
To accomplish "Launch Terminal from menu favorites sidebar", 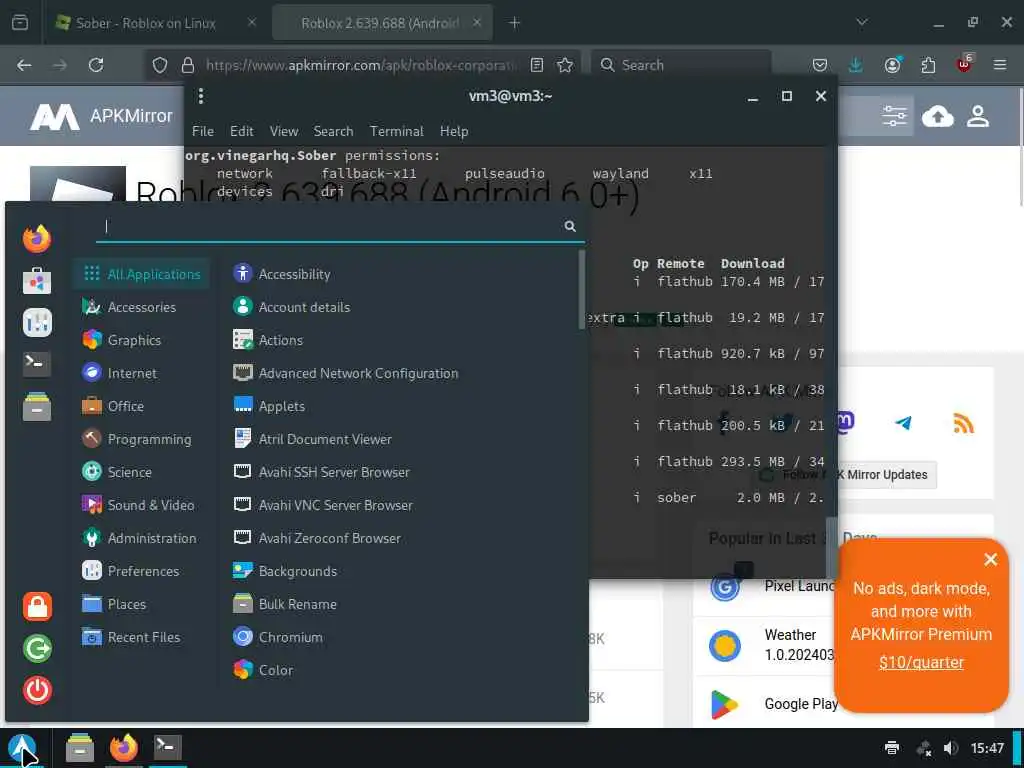I will click(37, 364).
